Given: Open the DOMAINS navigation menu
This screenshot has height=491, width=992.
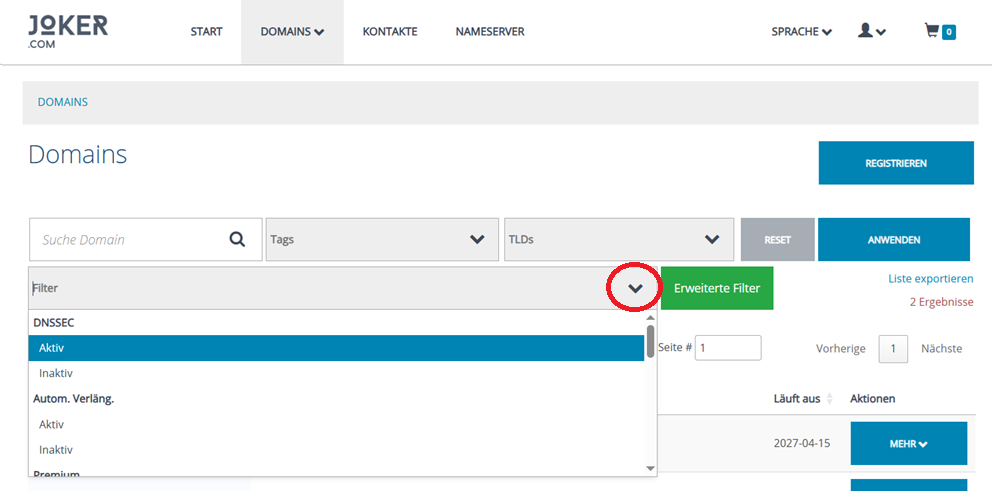Looking at the screenshot, I should 292,32.
